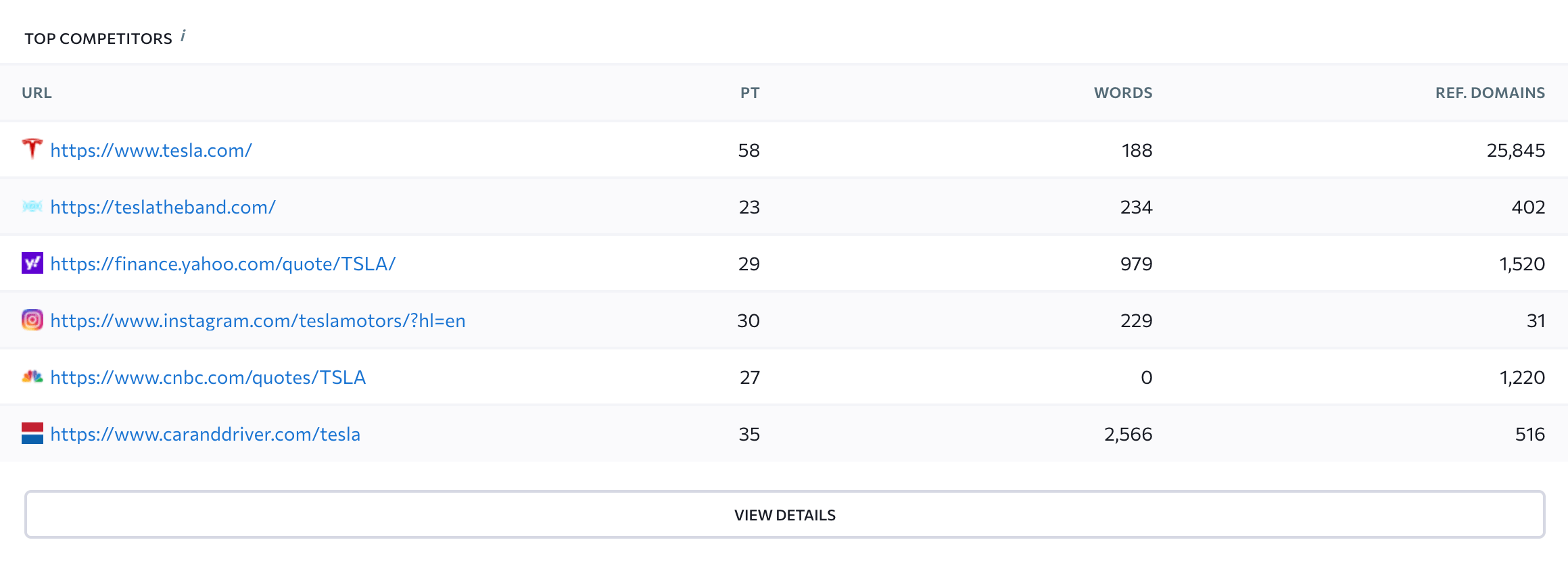Screen dimensions: 1568x563
Task: Click the View Details button
Action: 784,514
